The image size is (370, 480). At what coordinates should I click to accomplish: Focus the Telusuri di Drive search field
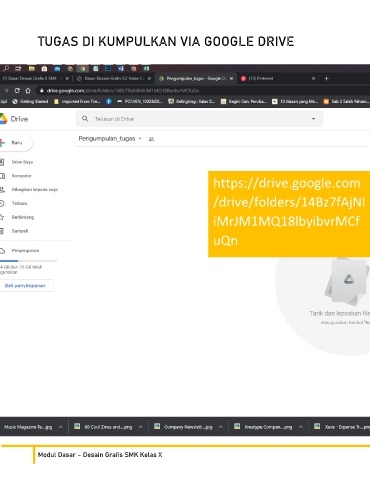point(199,119)
